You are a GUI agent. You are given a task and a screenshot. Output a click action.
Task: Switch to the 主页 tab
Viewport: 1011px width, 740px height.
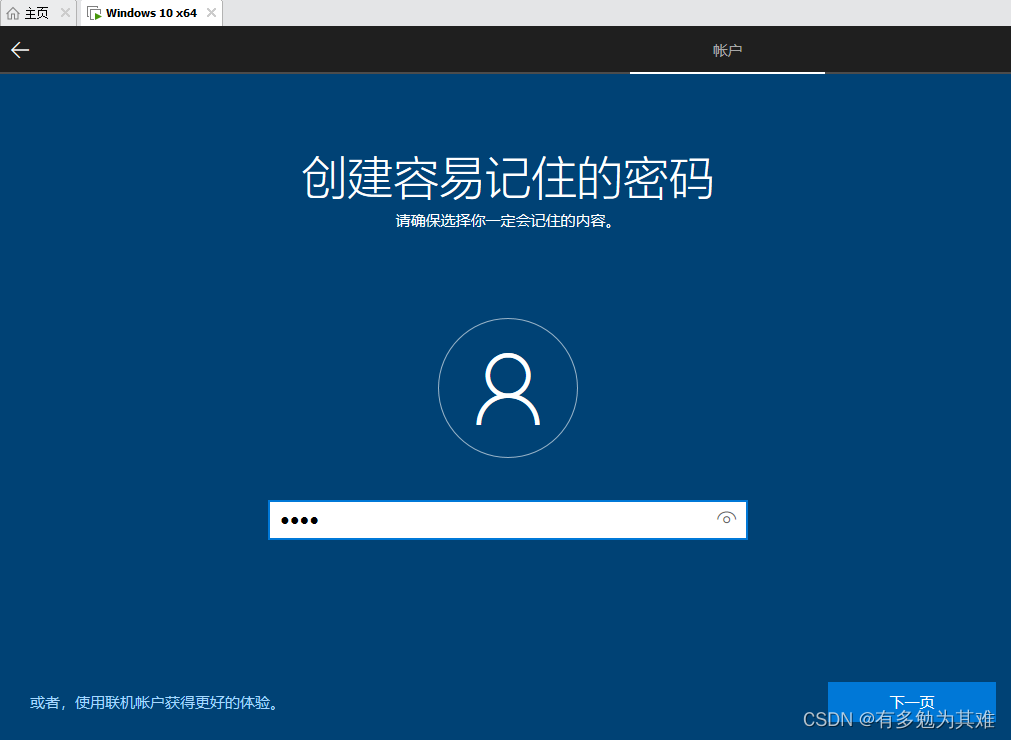(x=36, y=14)
